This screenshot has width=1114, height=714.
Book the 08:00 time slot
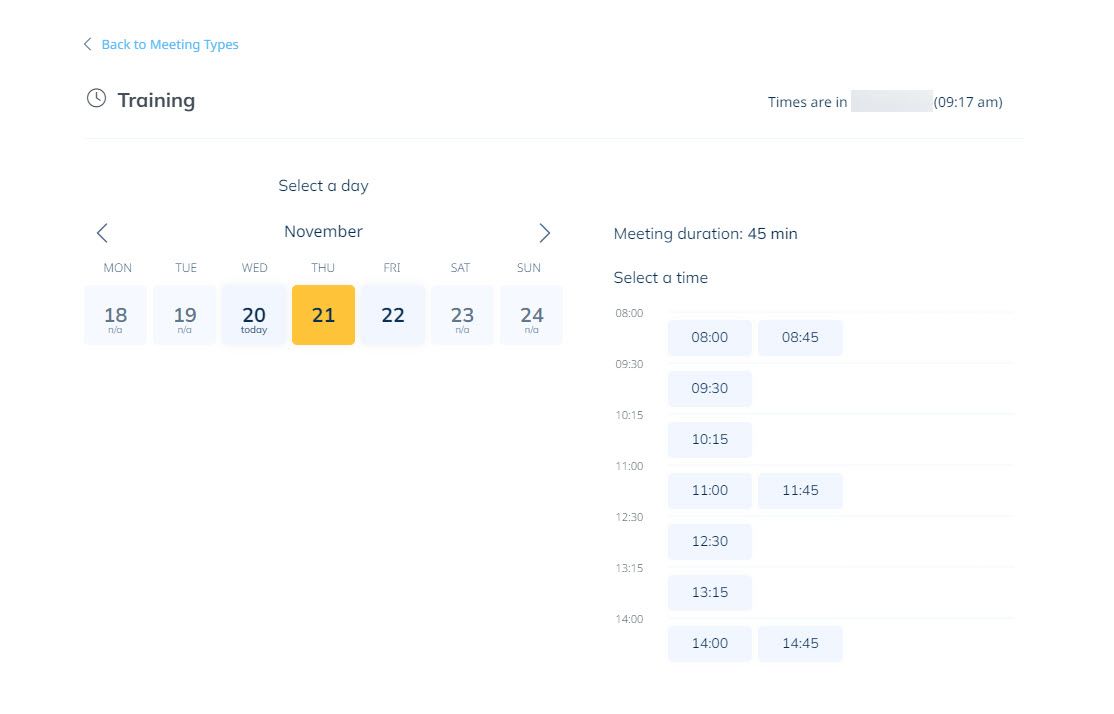pyautogui.click(x=709, y=338)
